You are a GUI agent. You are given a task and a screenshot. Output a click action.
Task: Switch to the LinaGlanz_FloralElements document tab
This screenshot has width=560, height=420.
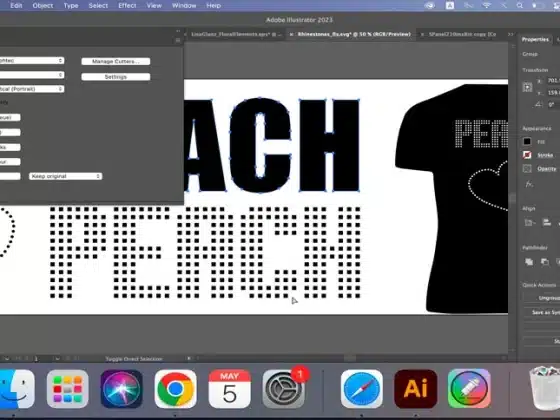[x=236, y=34]
